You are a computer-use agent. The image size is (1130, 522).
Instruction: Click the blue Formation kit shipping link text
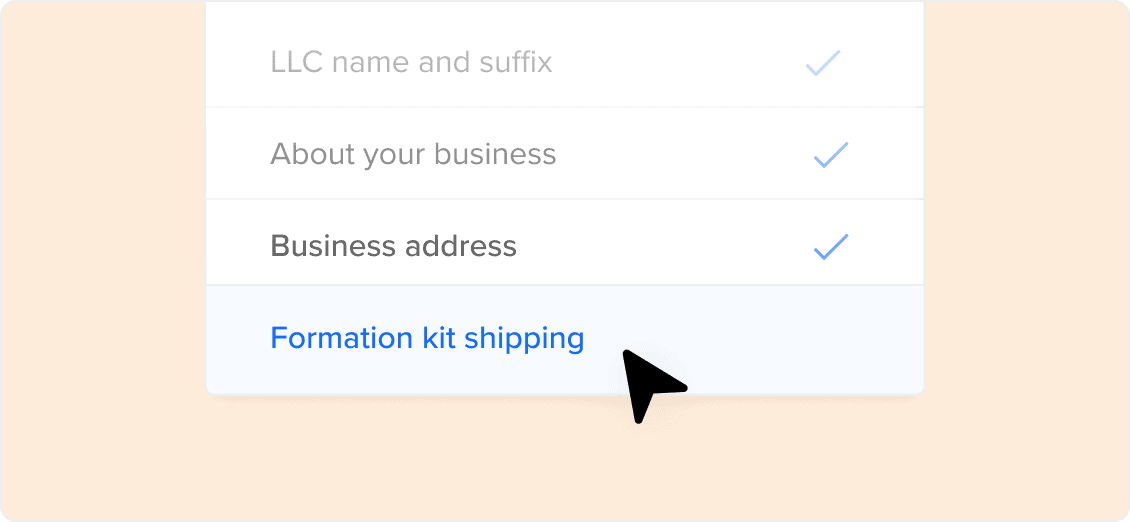coord(427,338)
